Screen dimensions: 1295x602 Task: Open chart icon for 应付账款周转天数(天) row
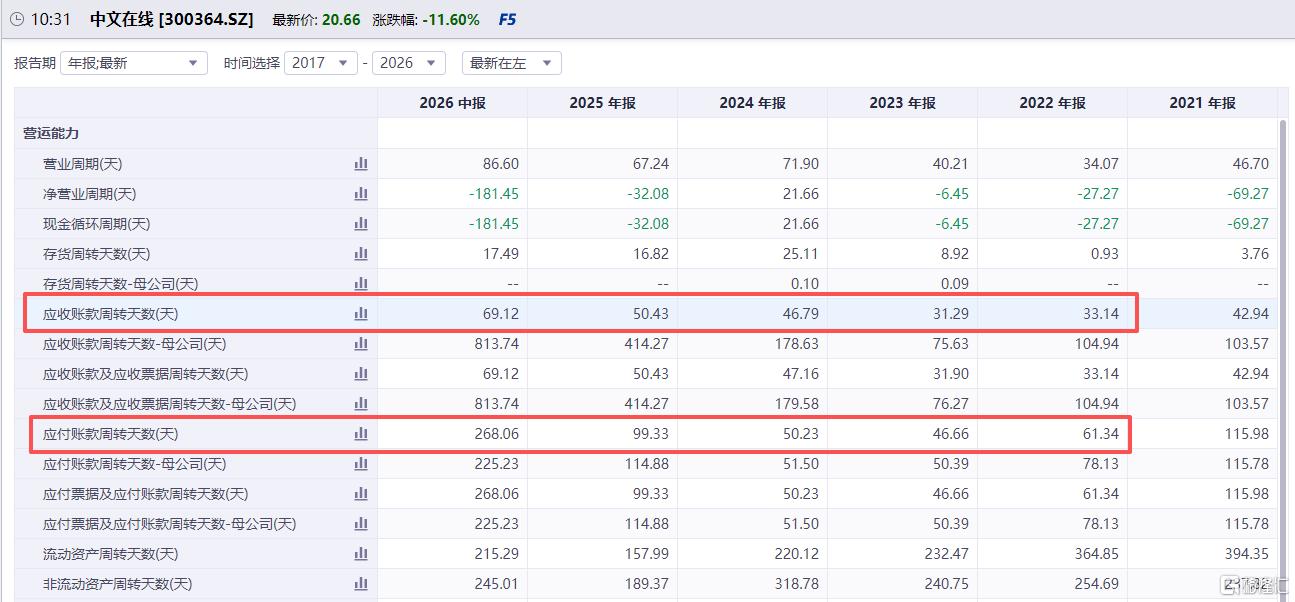pos(361,434)
